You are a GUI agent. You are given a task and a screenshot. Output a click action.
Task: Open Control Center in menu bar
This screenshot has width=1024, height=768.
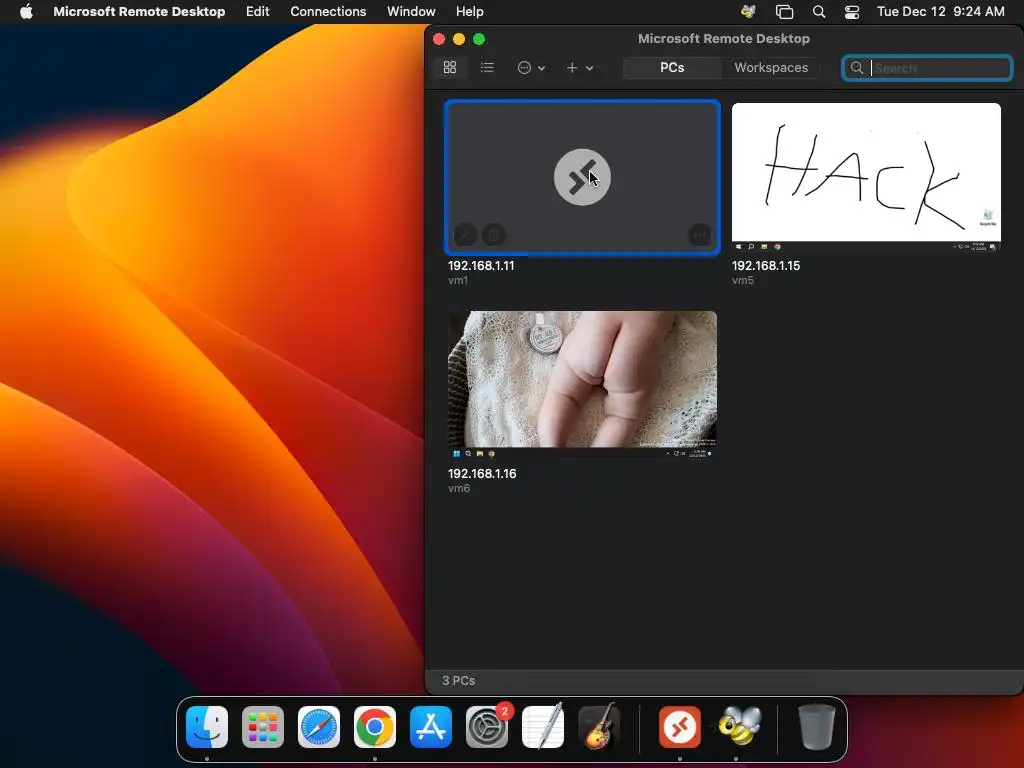[x=852, y=11]
